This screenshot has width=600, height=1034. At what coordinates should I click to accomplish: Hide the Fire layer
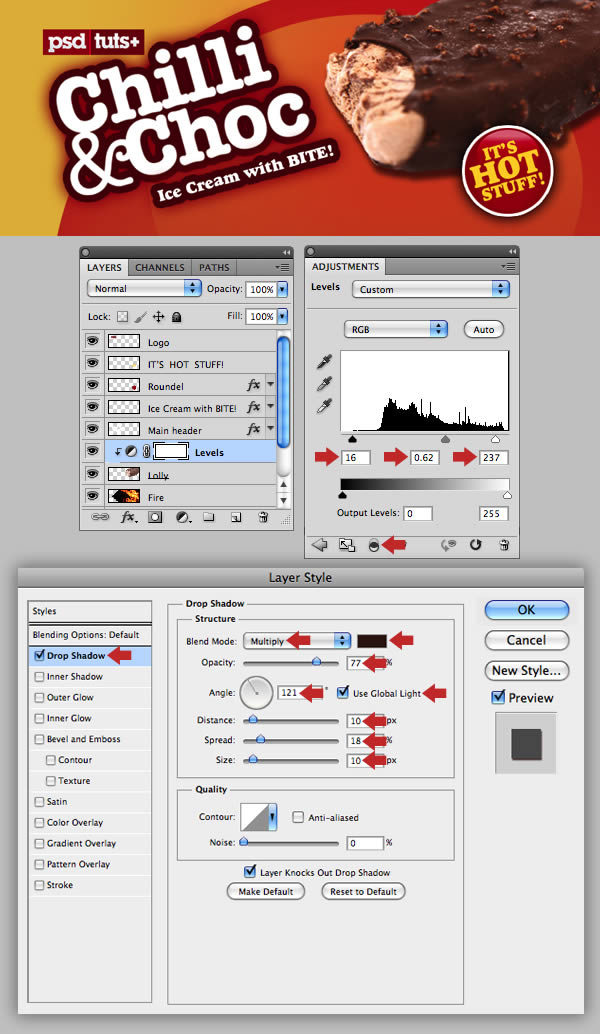[92, 495]
